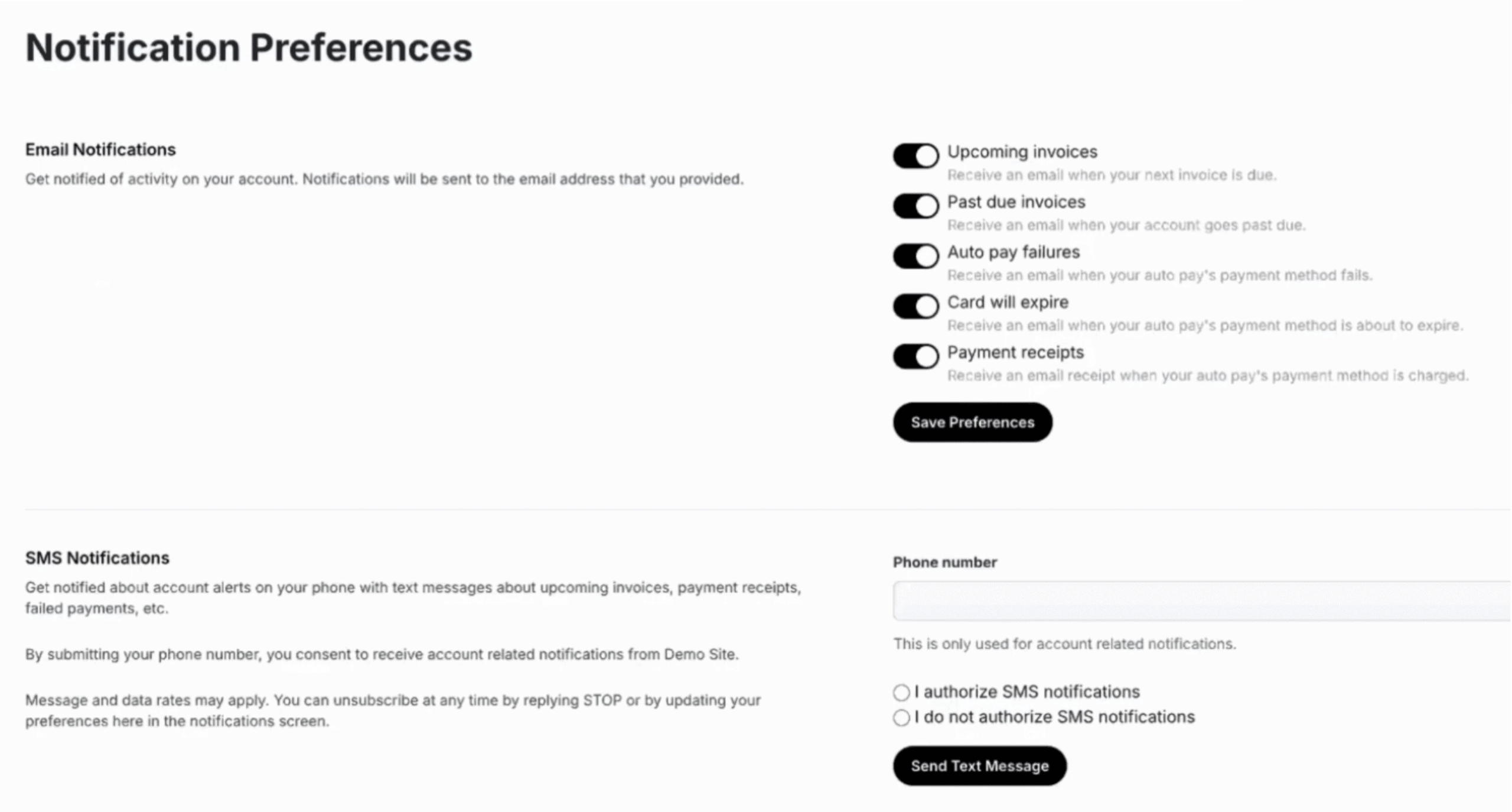The image size is (1512, 812).
Task: Click the Upcoming invoices label text
Action: point(1022,152)
